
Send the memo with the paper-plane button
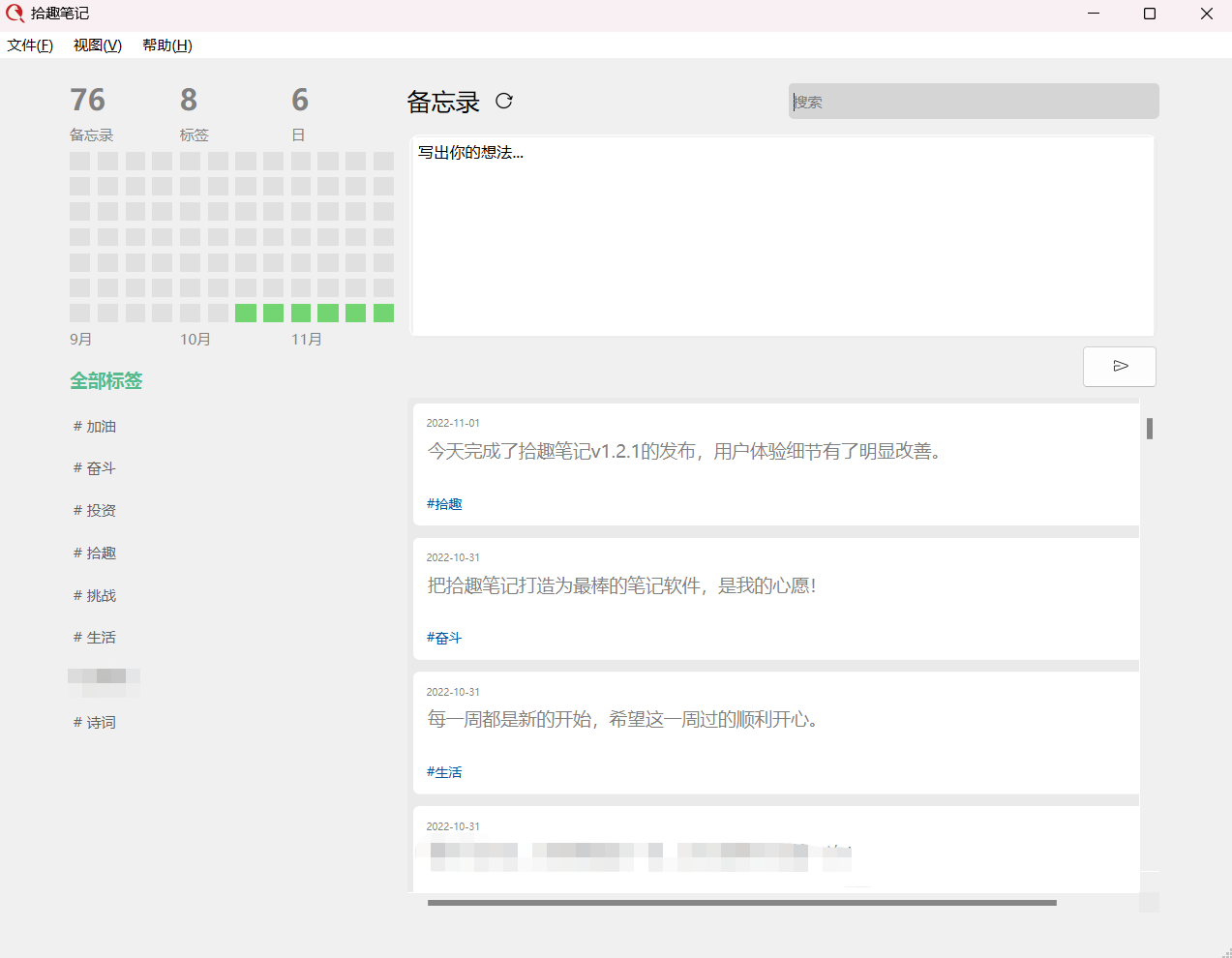coord(1120,366)
